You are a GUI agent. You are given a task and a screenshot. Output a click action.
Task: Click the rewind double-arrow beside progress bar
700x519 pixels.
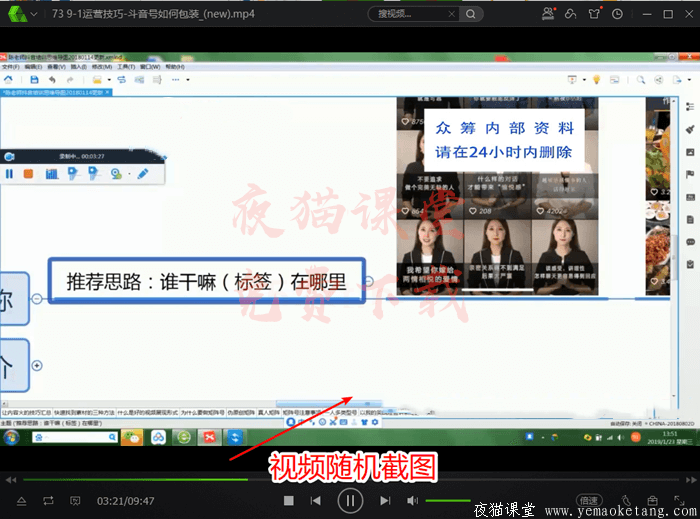click(11, 480)
